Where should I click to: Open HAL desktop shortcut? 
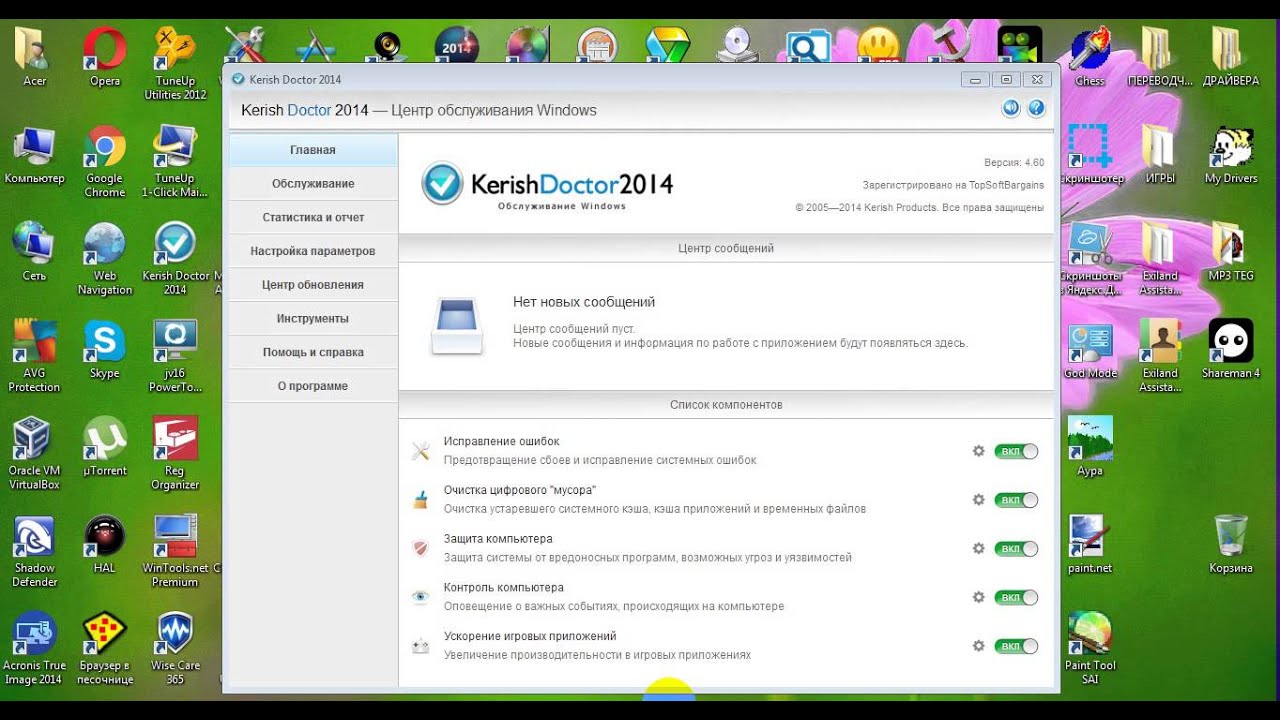[104, 544]
